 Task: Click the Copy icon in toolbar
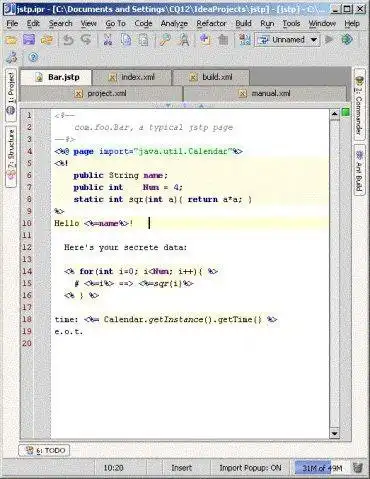126,40
